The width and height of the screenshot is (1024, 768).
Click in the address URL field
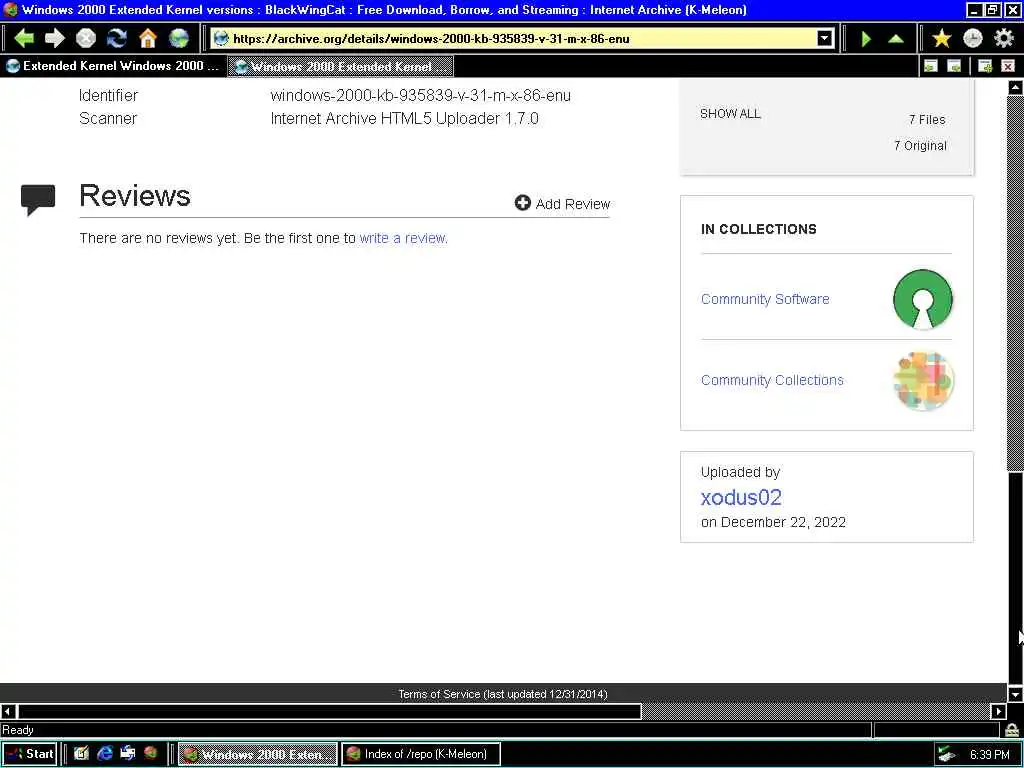522,39
